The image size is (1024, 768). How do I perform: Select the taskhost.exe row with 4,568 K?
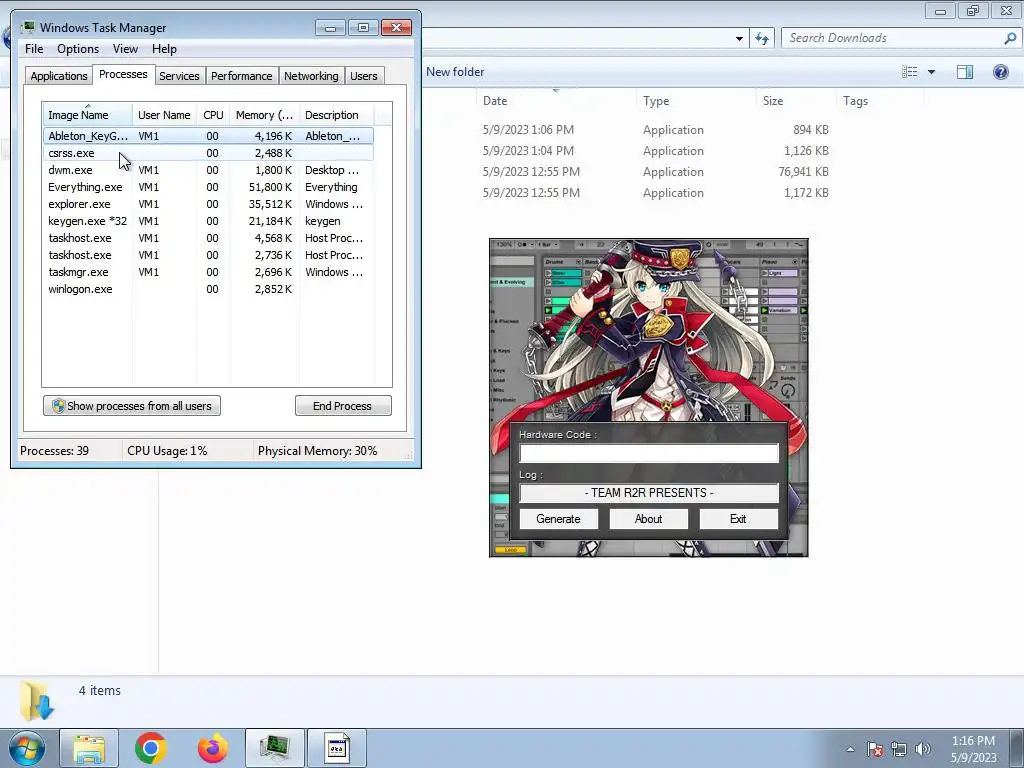(x=208, y=238)
